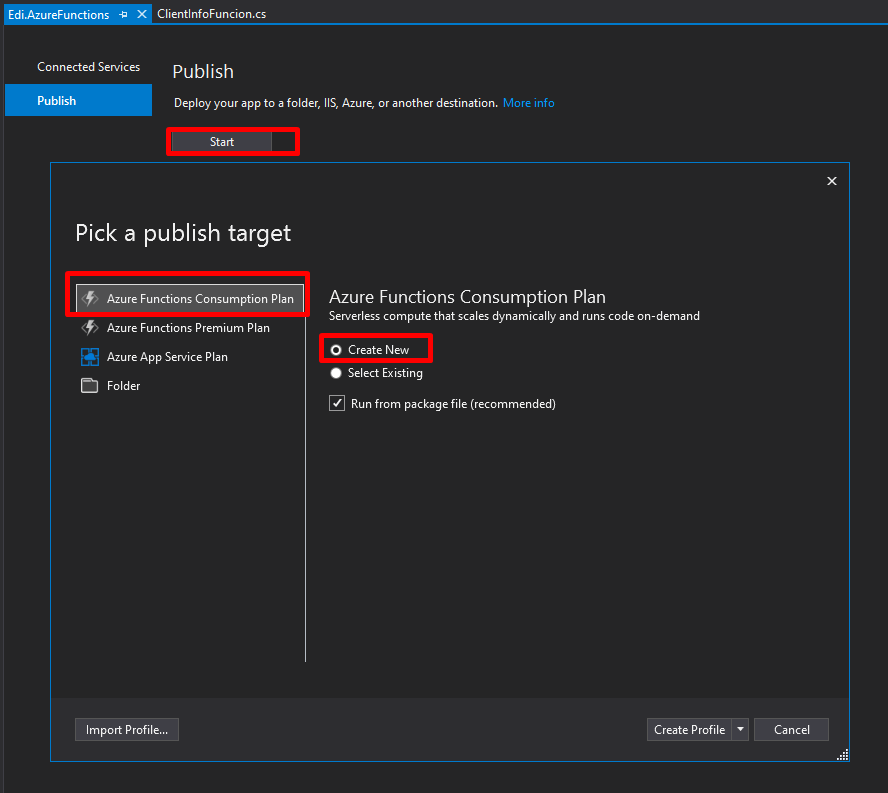Select the Select Existing radio button
This screenshot has height=793, width=888.
(336, 373)
